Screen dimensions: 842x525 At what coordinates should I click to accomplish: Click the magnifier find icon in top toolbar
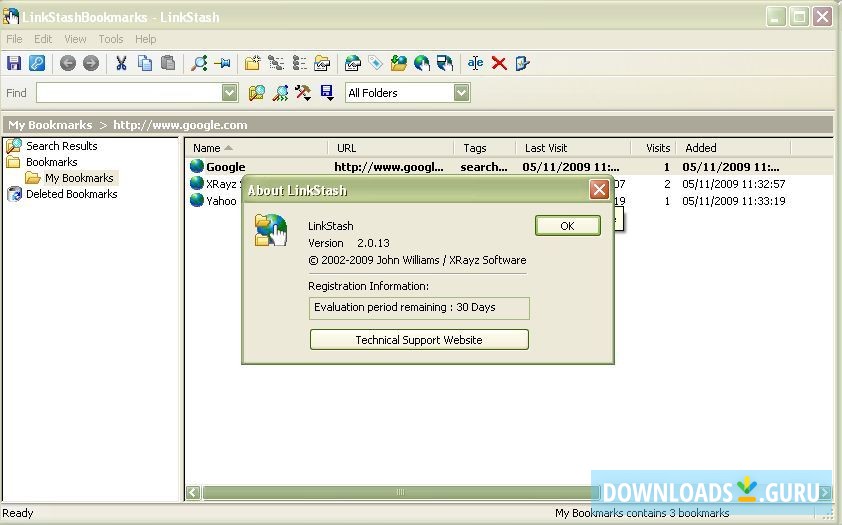click(199, 63)
